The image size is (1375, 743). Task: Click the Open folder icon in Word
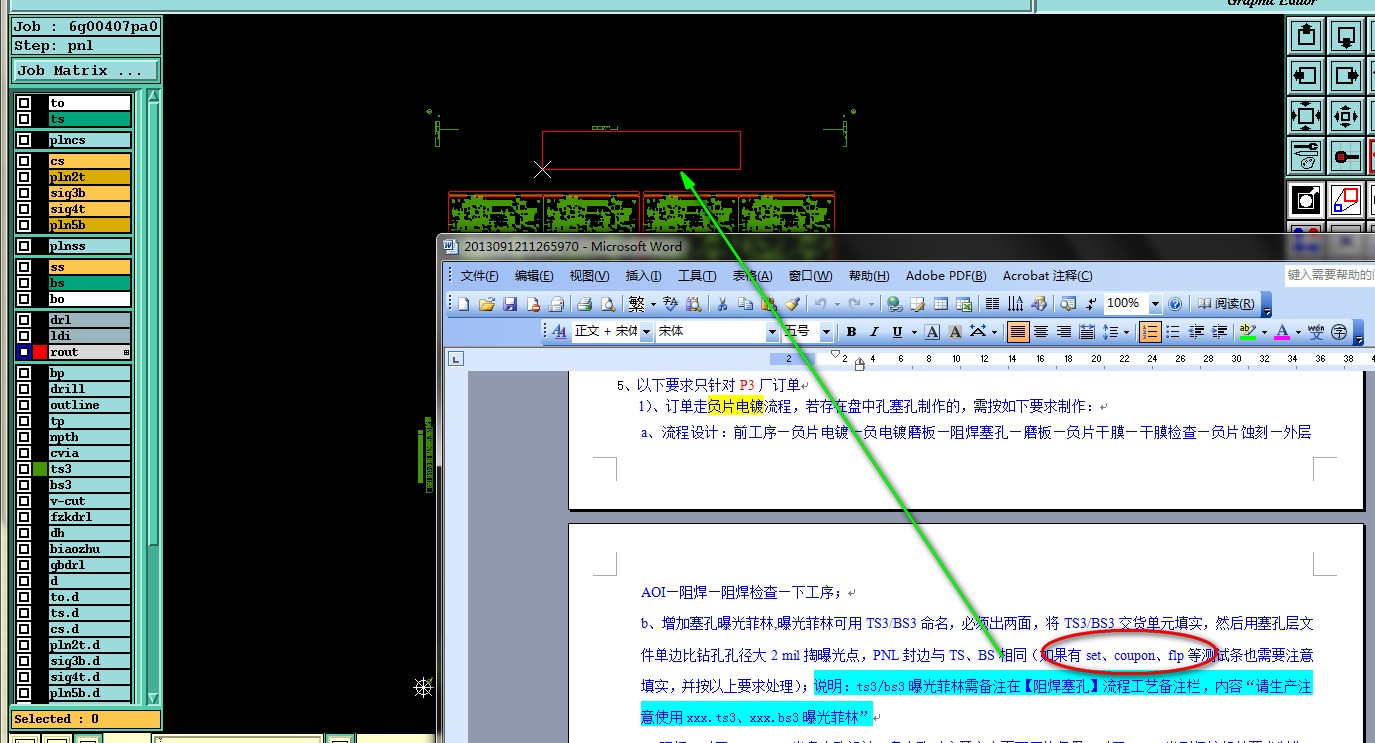487,303
